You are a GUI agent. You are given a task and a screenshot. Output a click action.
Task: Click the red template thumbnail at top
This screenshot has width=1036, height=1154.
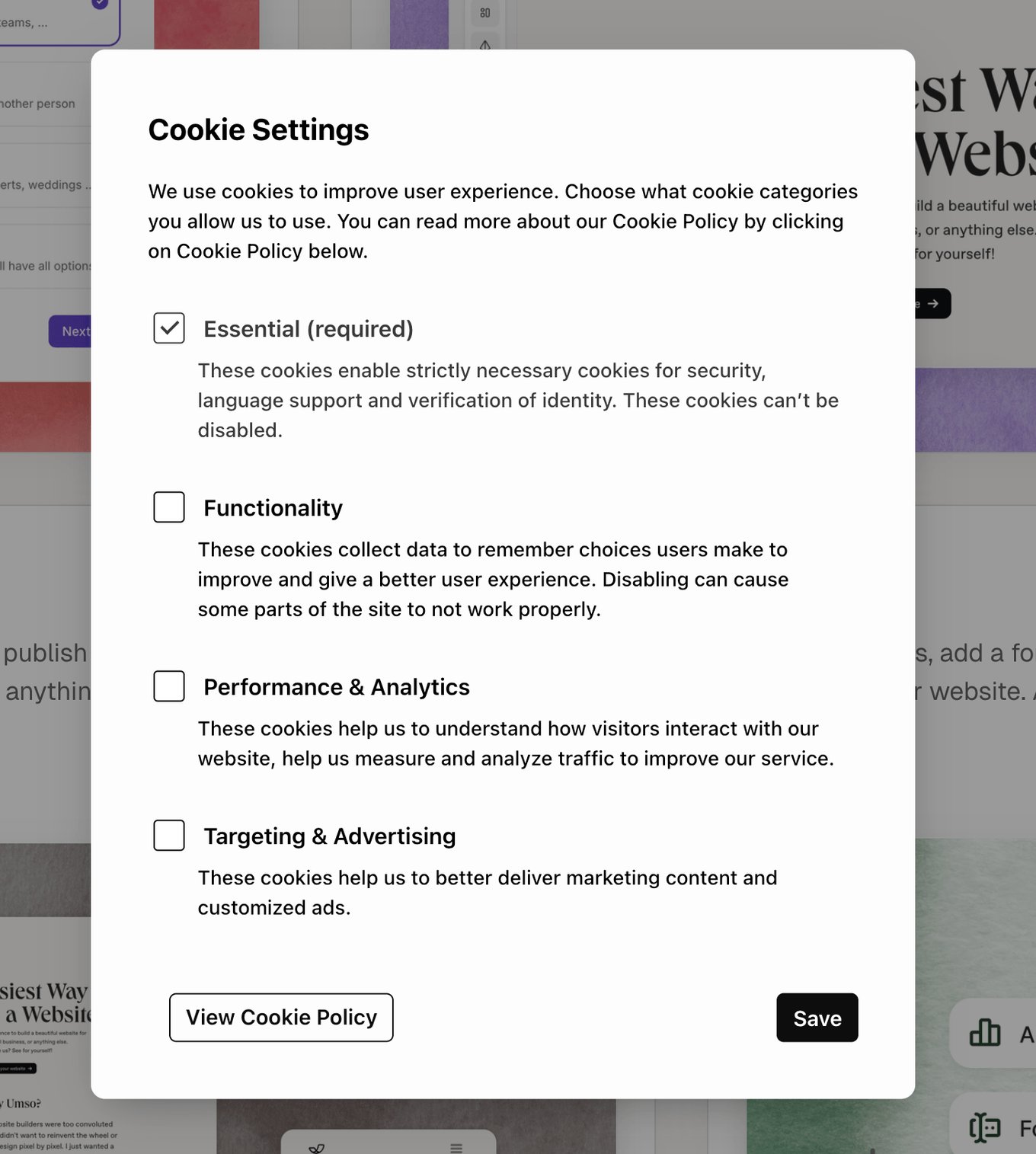click(206, 23)
